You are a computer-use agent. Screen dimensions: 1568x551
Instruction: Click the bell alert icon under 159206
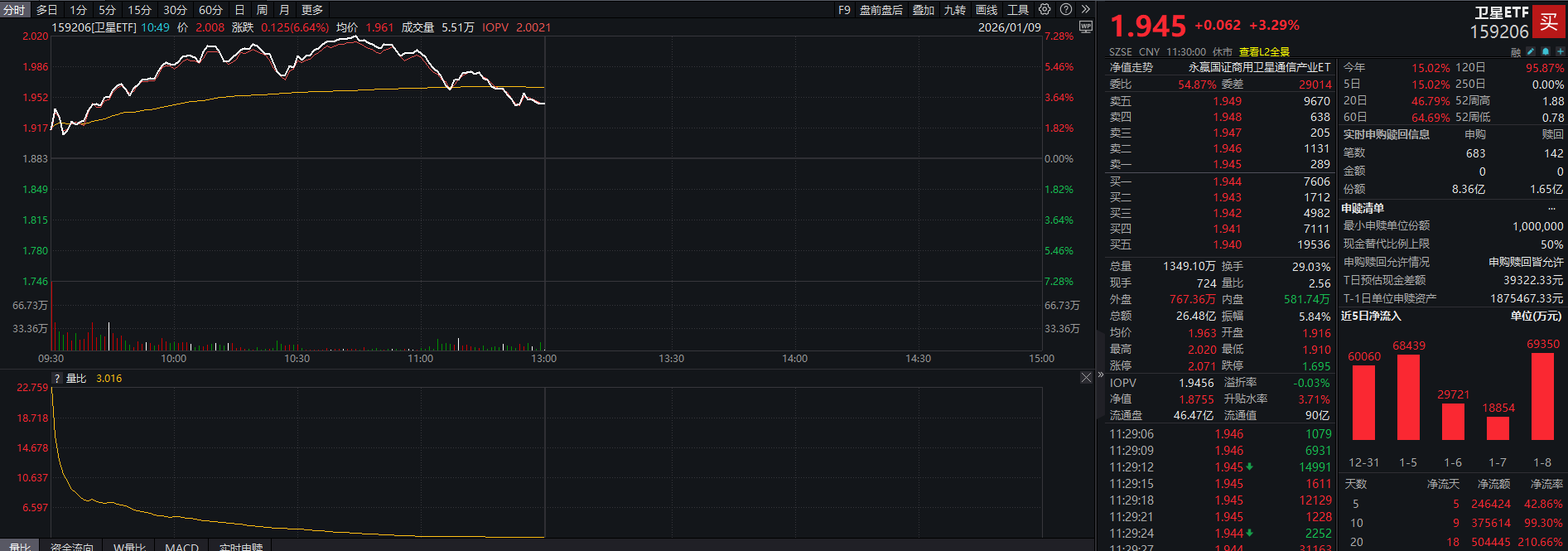1546,51
